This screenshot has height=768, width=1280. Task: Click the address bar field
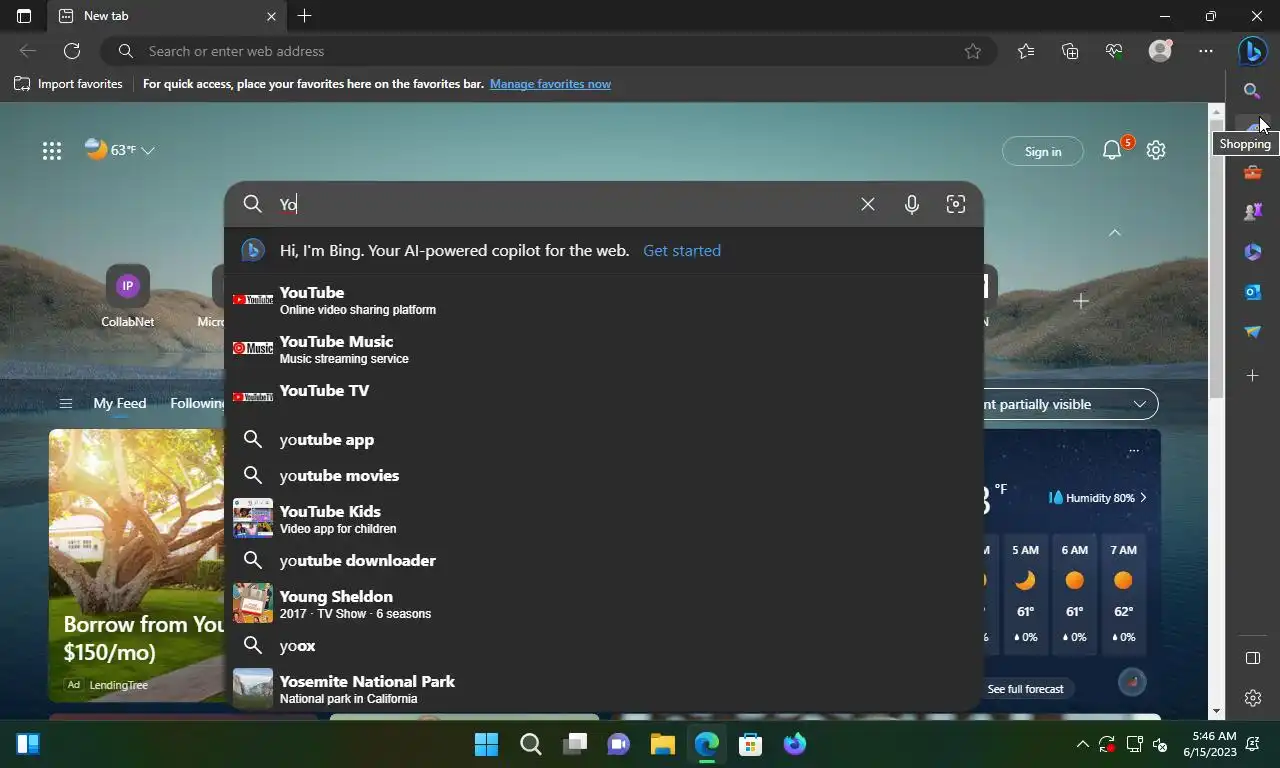pyautogui.click(x=548, y=51)
